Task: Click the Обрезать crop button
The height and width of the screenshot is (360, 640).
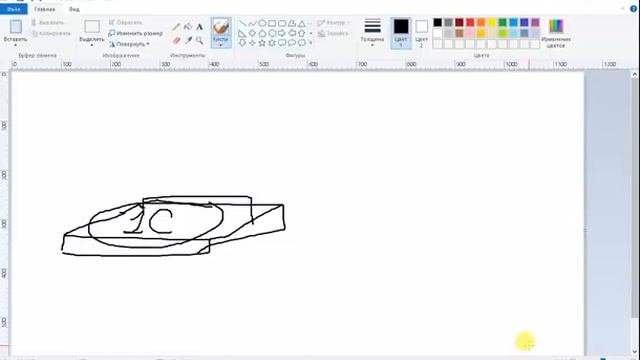Action: click(126, 22)
